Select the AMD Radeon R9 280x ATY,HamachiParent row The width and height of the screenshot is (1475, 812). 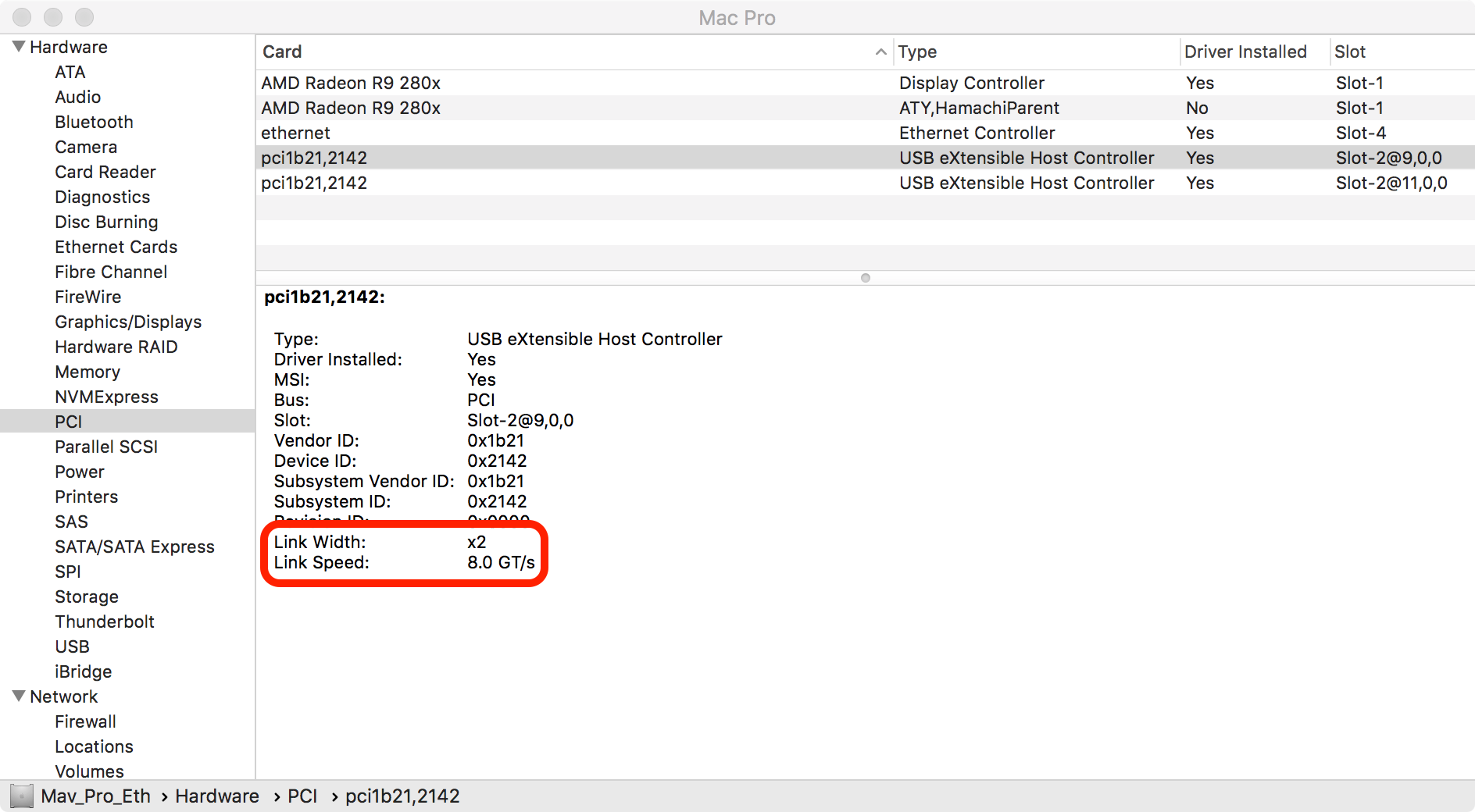tap(865, 108)
